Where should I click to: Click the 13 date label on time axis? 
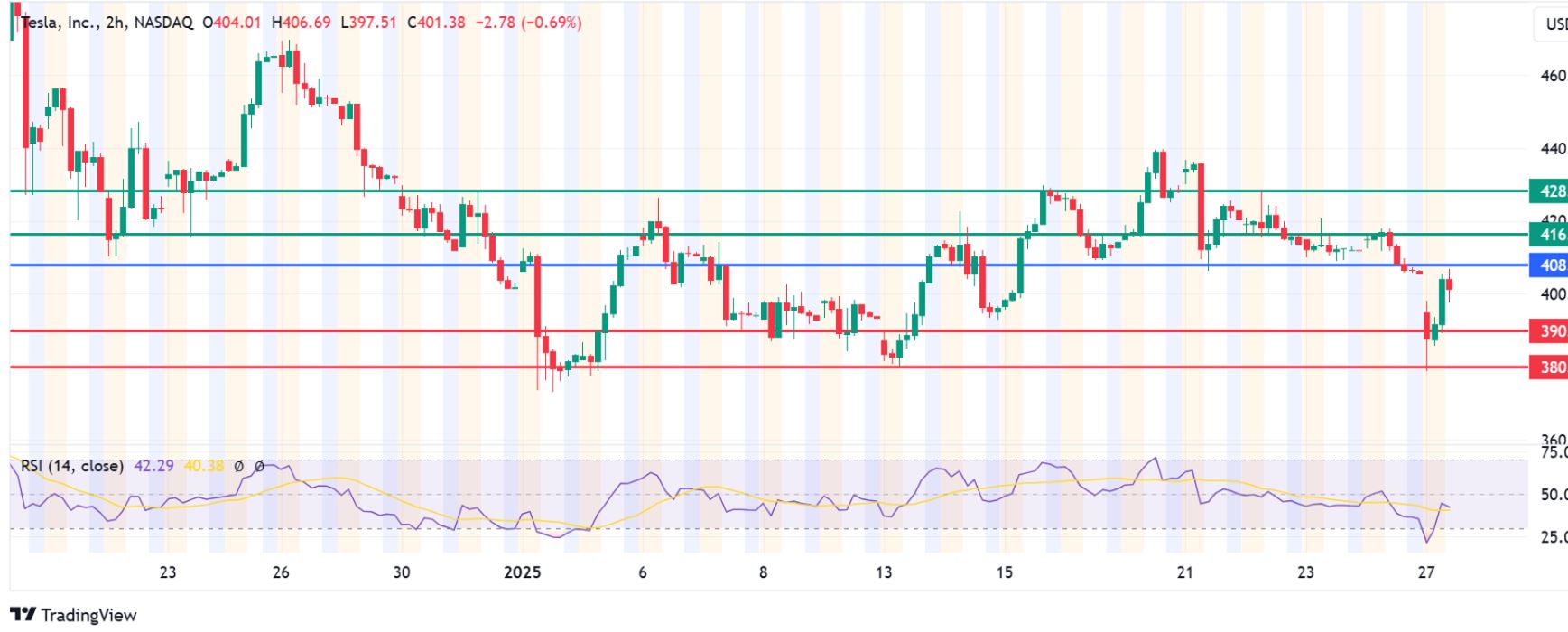pos(884,572)
